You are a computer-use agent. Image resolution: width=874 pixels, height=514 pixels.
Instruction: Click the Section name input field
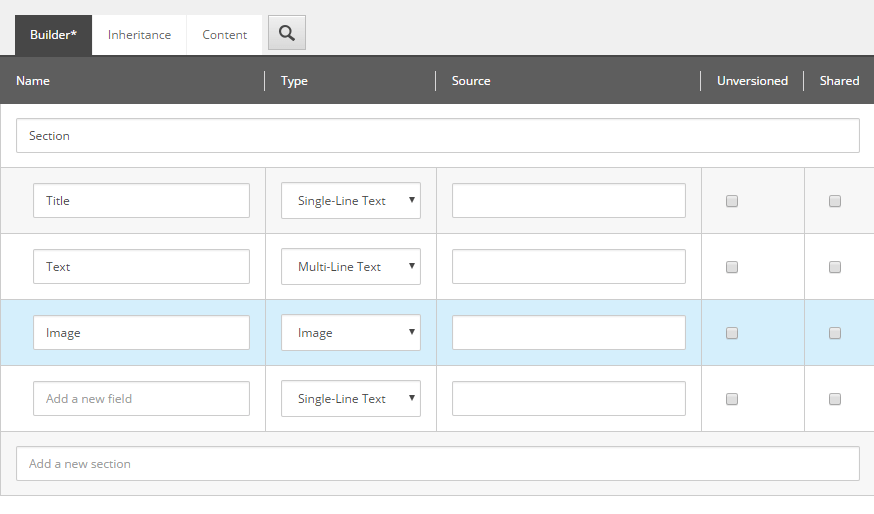[437, 136]
